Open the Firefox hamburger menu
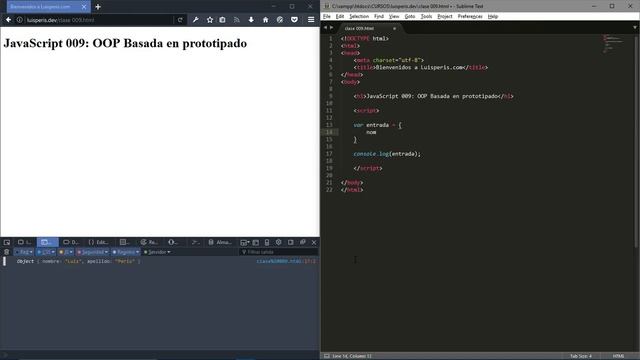 pyautogui.click(x=311, y=20)
